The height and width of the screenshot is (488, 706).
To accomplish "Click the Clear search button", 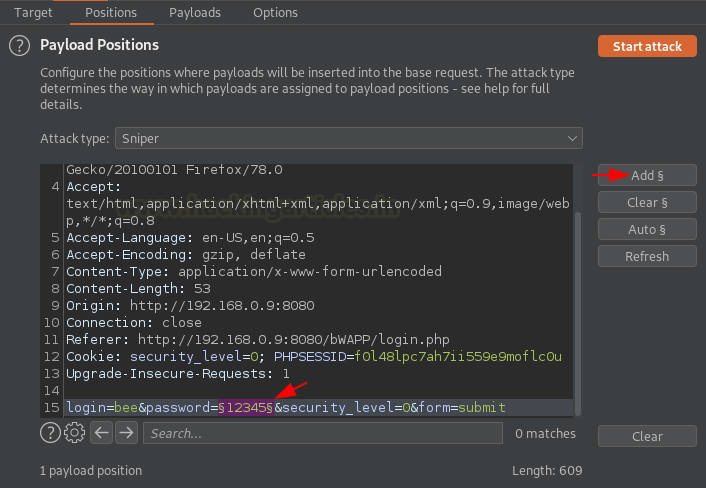I will (647, 436).
